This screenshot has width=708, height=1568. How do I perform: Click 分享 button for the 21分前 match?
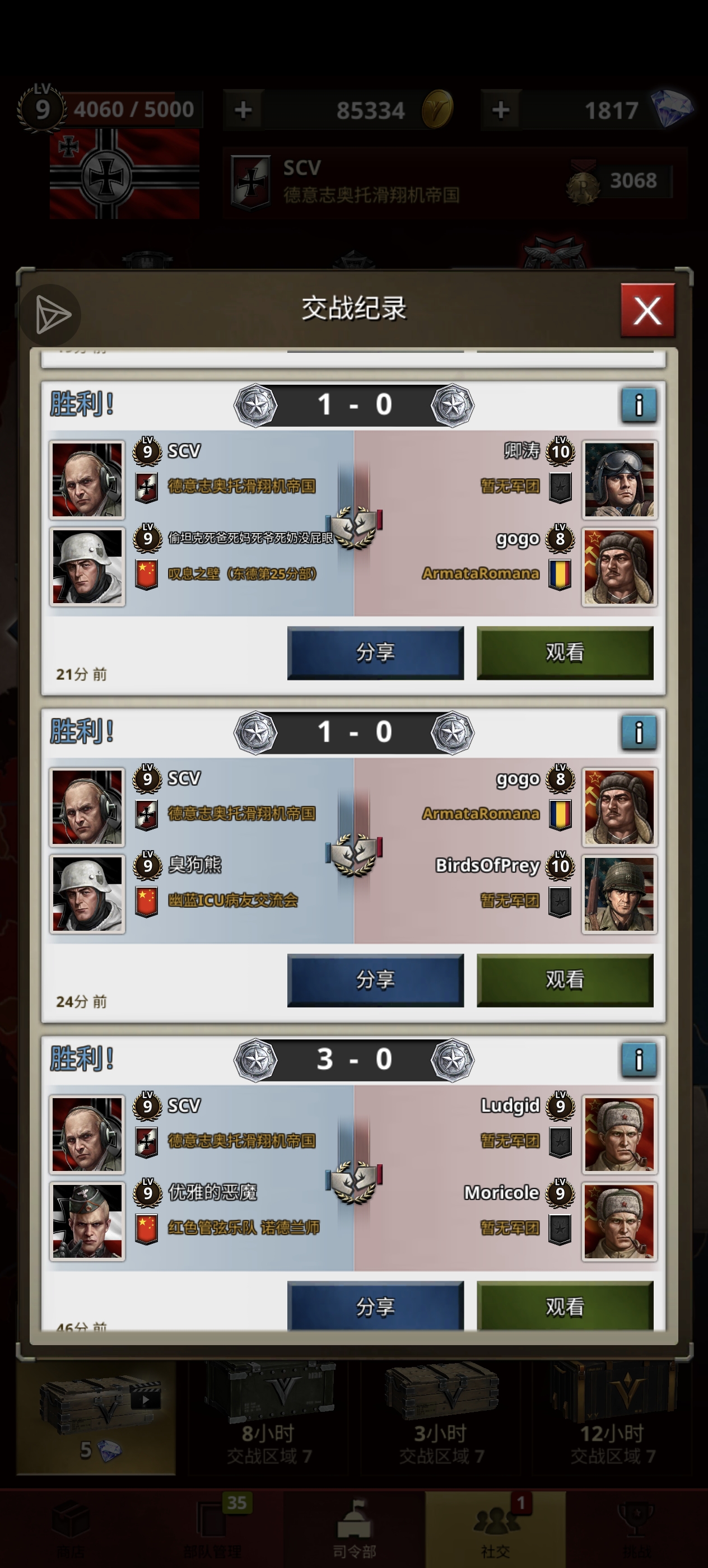pos(376,652)
